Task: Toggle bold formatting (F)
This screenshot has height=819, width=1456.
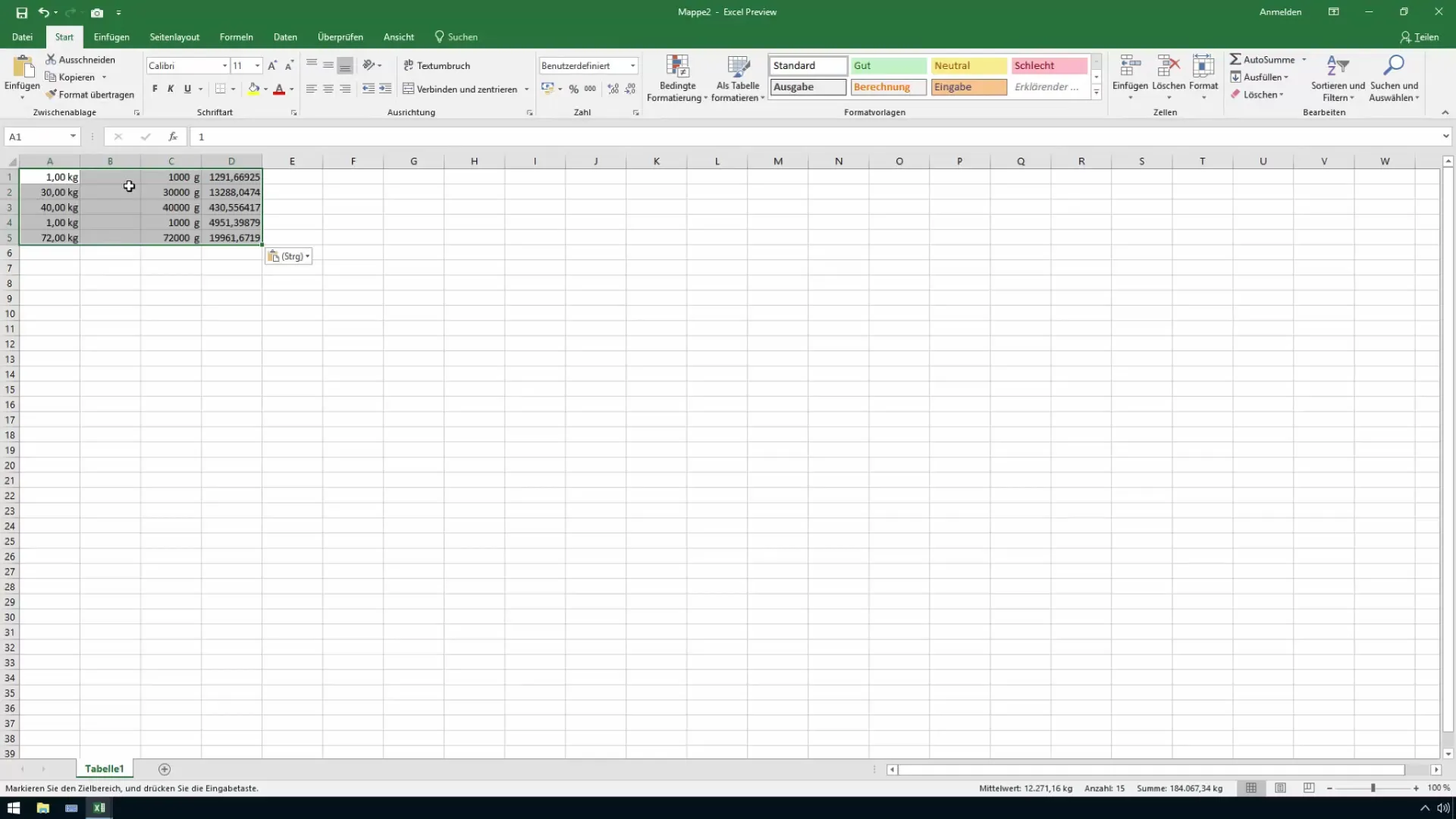Action: (x=155, y=89)
